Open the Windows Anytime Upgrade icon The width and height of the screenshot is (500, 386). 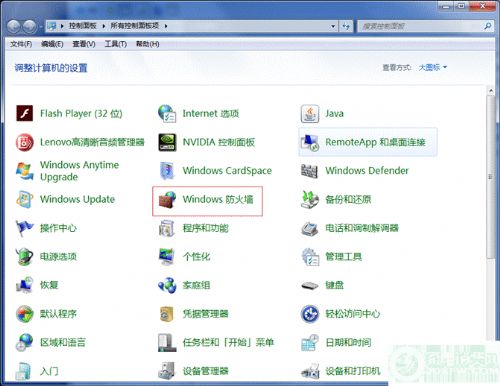pos(25,171)
